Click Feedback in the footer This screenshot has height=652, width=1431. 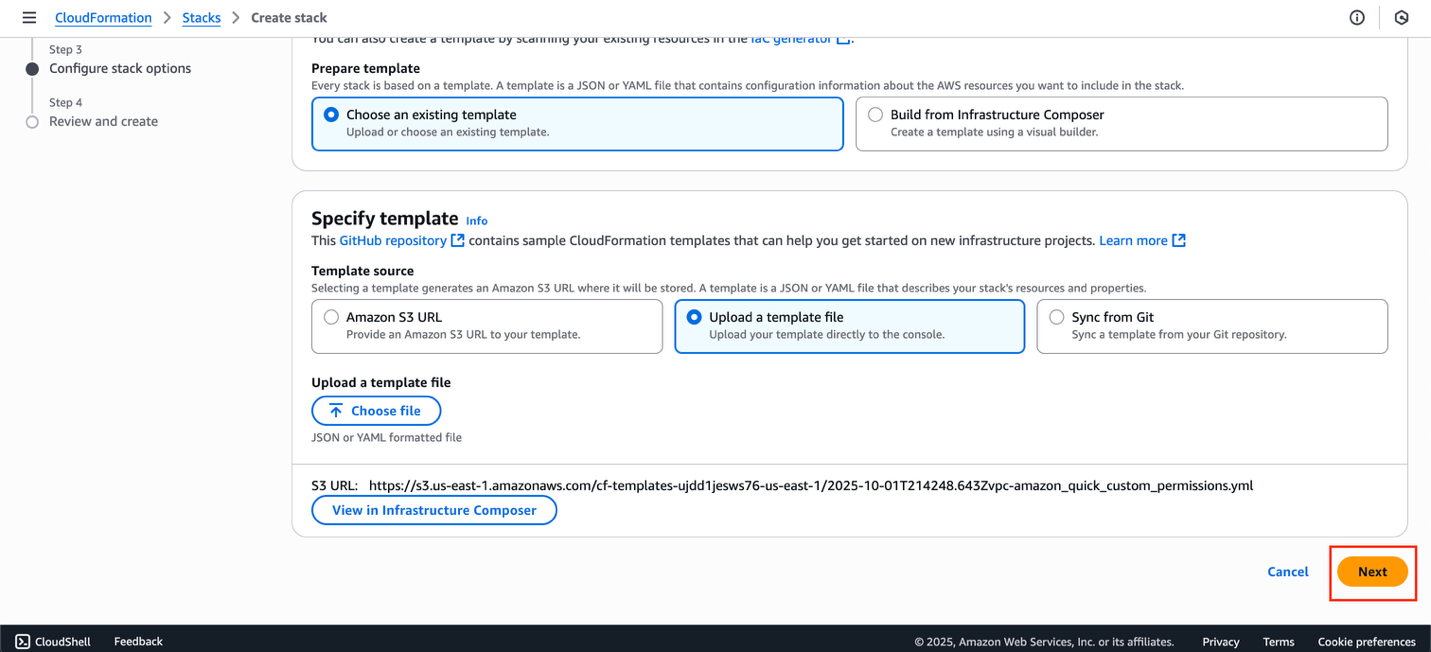tap(138, 641)
